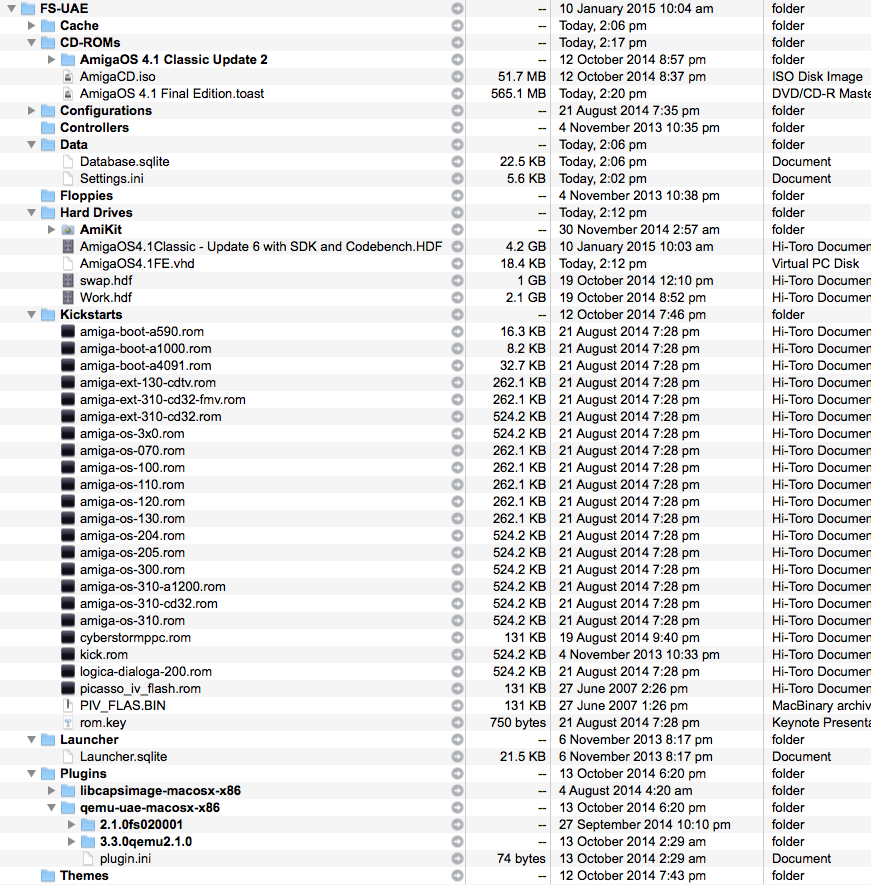Viewport: 871px width, 885px height.
Task: Click the AmigaOS4.1FE.vhd file icon
Action: [x=68, y=264]
